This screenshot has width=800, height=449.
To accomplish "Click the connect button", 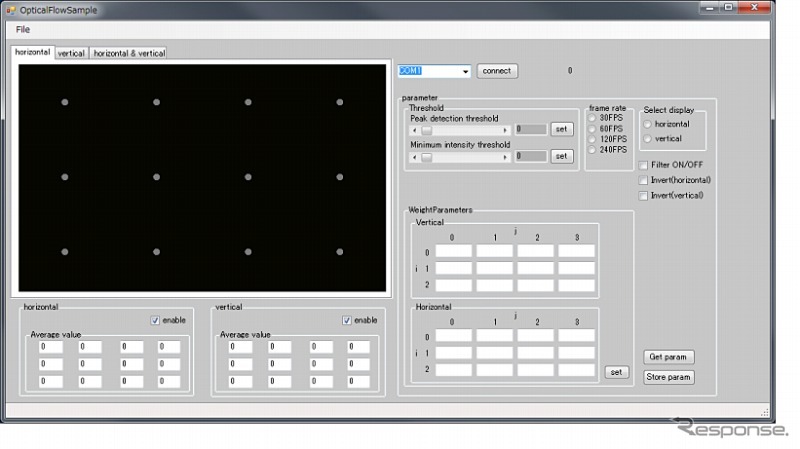I will (x=497, y=71).
